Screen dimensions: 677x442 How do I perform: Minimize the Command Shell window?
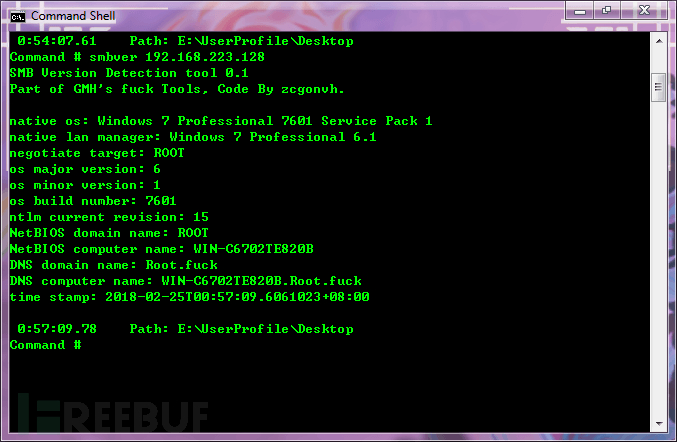(579, 10)
